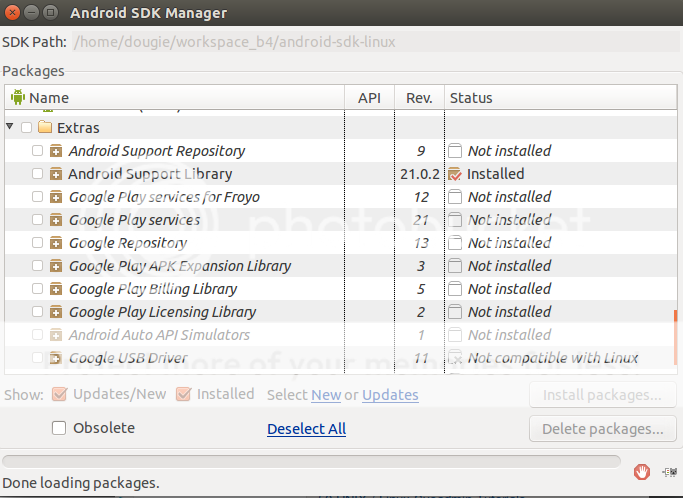The image size is (683, 498).
Task: Click status icon in Google Play Billing Library row
Action: [455, 289]
